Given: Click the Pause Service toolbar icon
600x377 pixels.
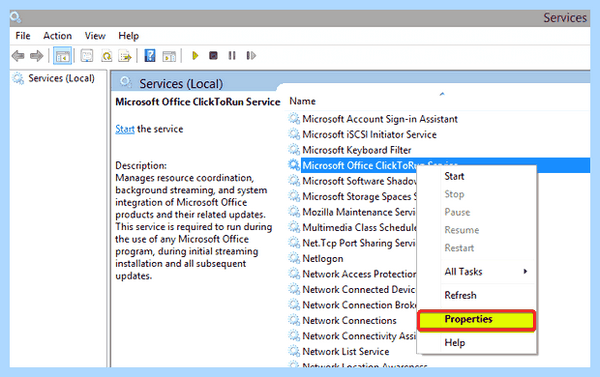Looking at the screenshot, I should tap(232, 56).
